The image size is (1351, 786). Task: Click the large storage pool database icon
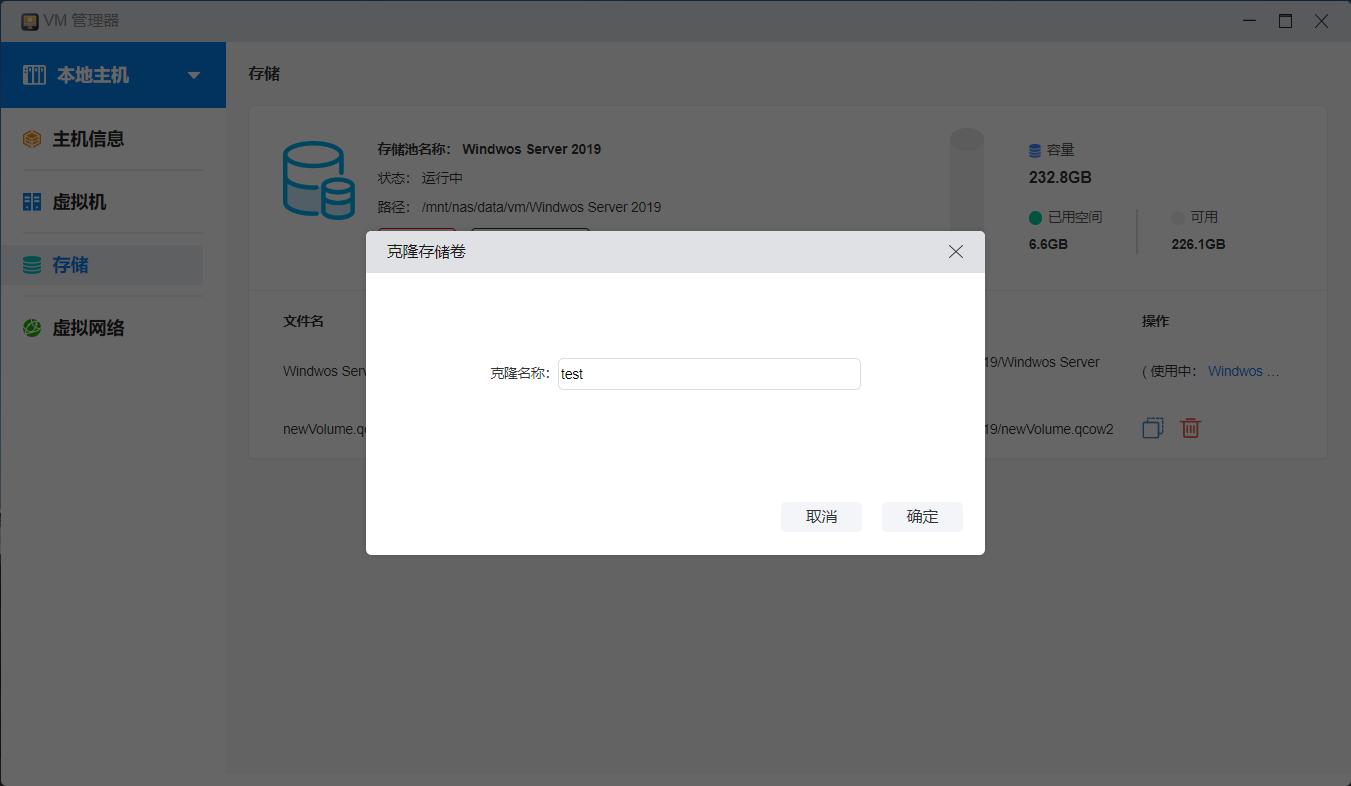click(x=318, y=180)
